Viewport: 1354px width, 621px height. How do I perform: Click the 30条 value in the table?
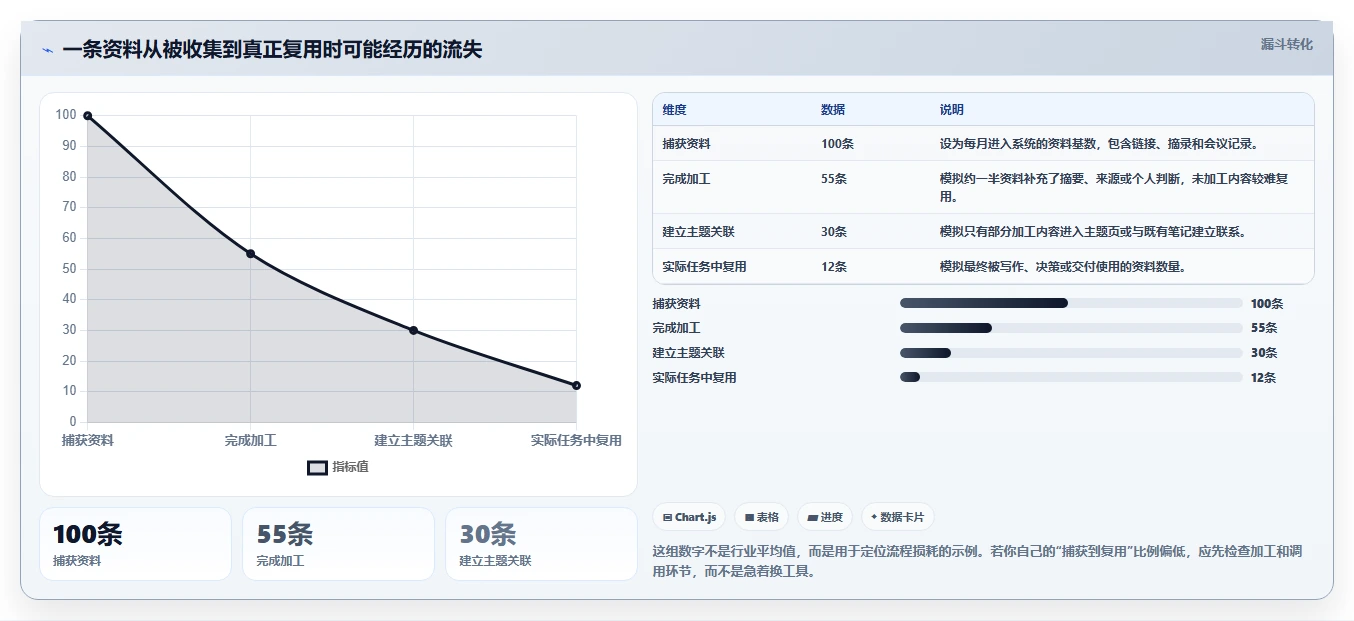pos(834,232)
